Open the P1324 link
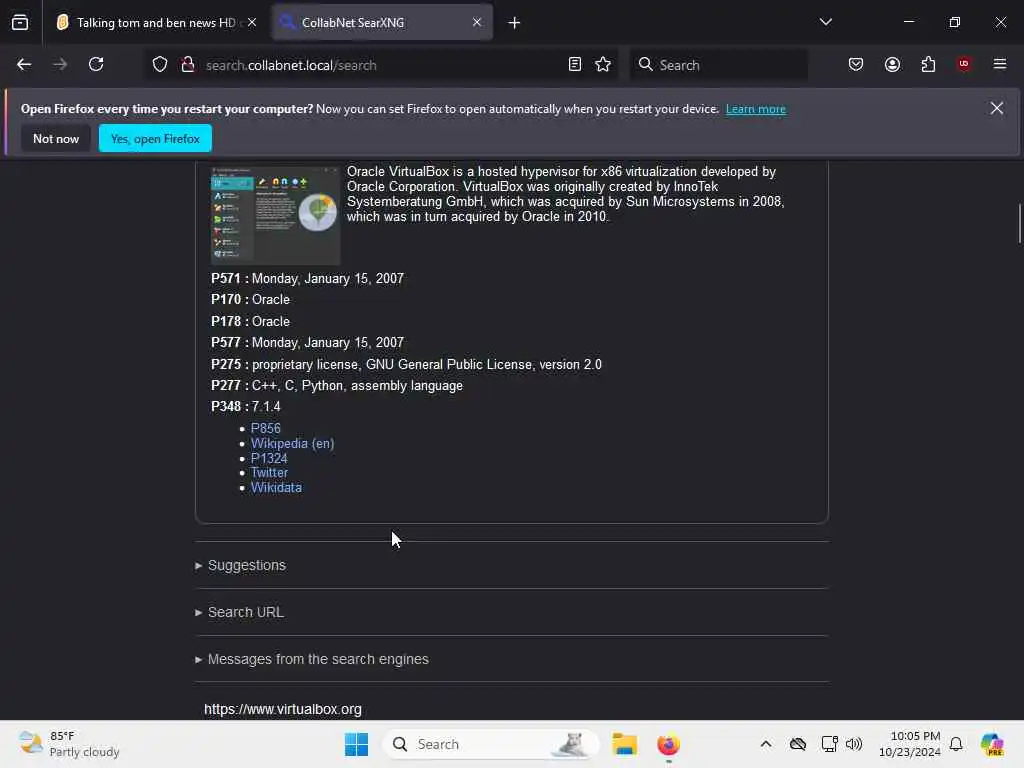 click(x=269, y=458)
